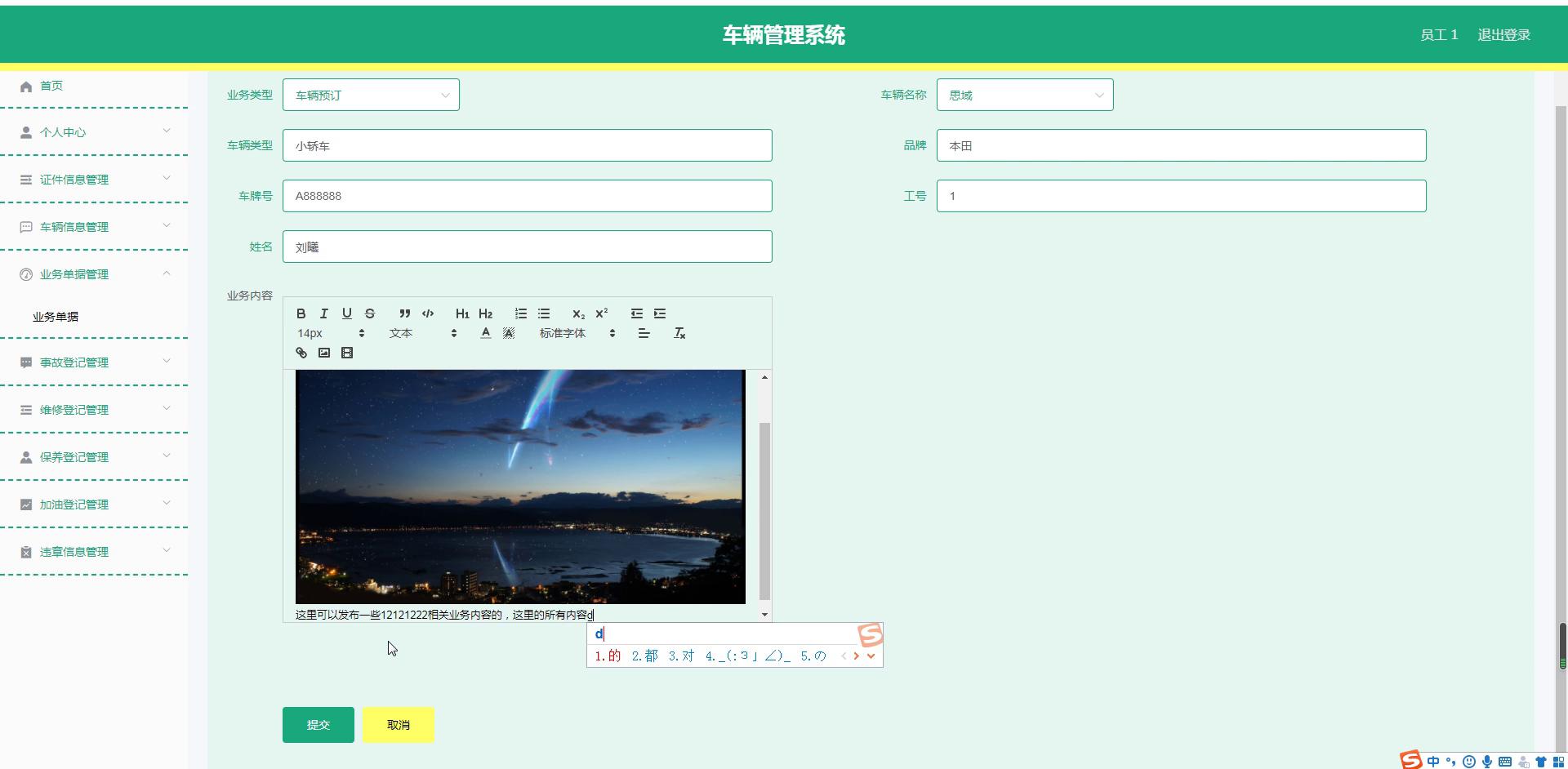The height and width of the screenshot is (769, 1568).
Task: Expand the 加油登记管理 sidebar menu
Action: coord(94,504)
